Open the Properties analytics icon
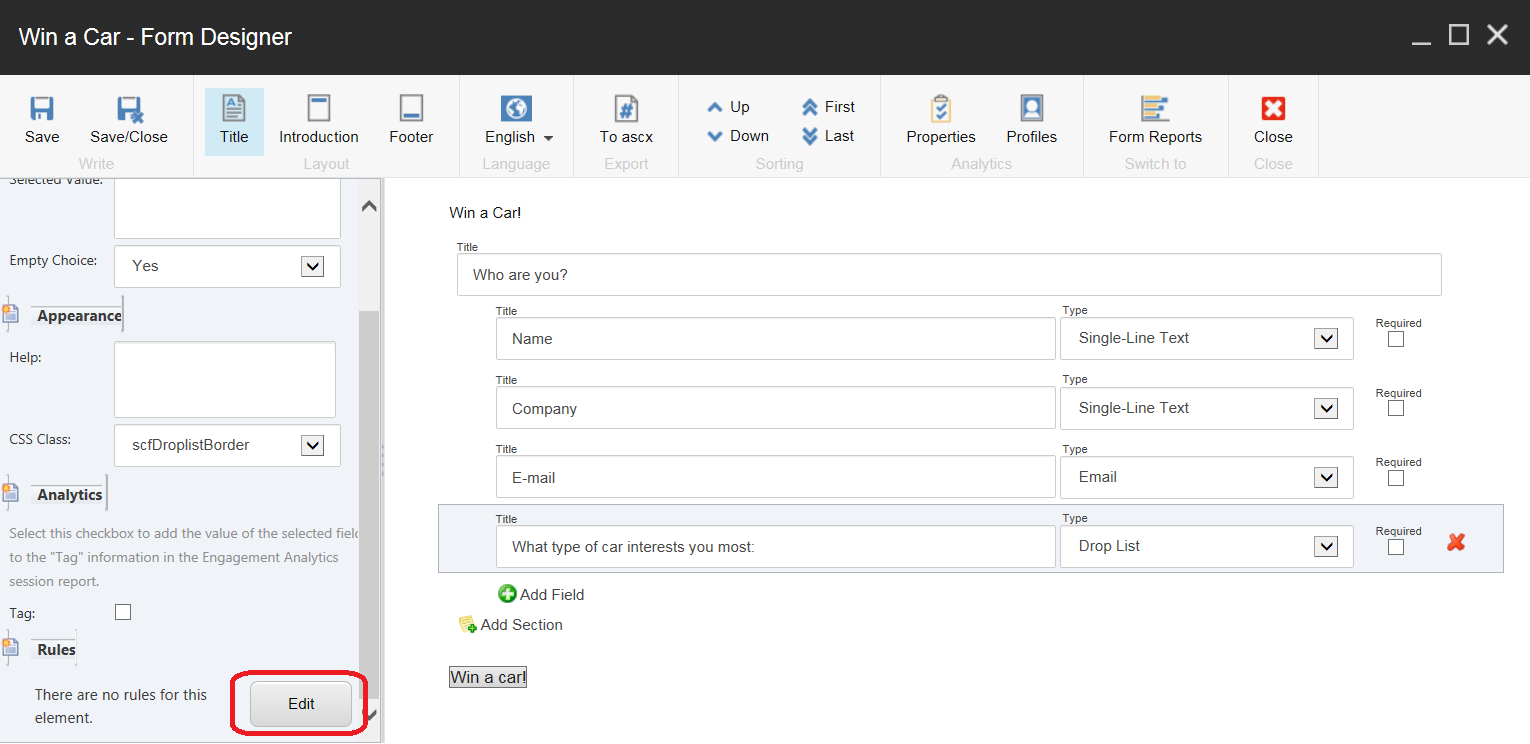 940,110
